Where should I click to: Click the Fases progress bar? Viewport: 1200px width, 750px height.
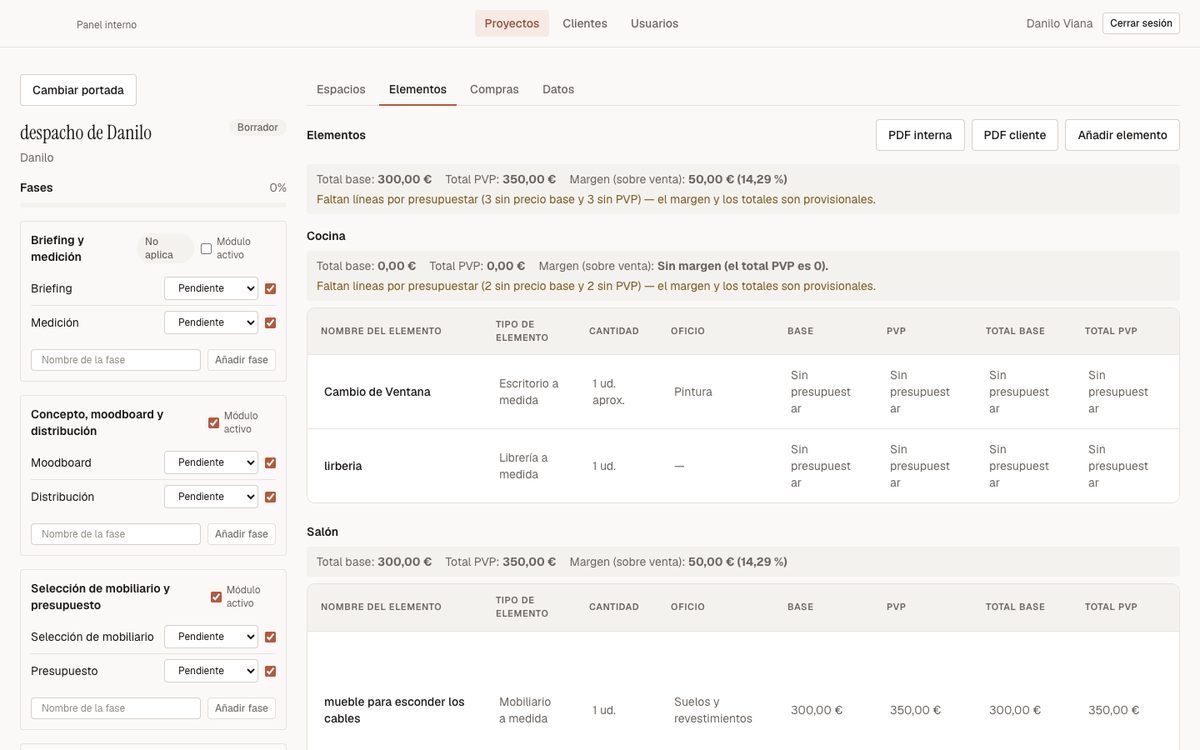153,205
